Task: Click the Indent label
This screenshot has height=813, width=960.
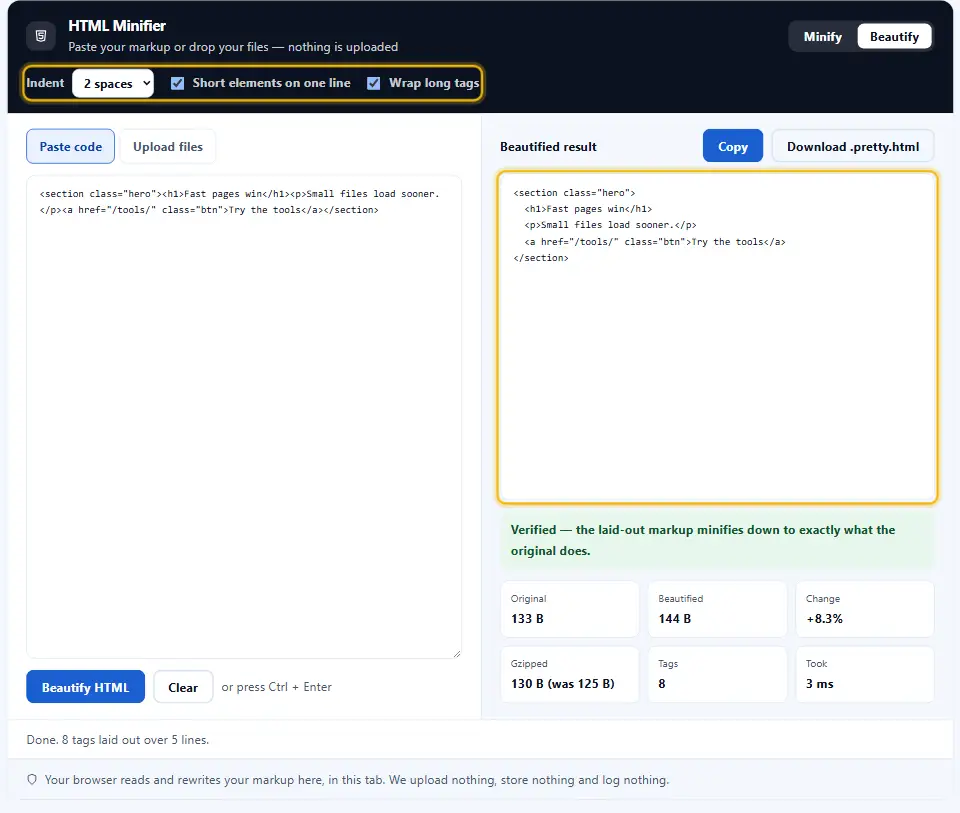Action: (x=45, y=83)
